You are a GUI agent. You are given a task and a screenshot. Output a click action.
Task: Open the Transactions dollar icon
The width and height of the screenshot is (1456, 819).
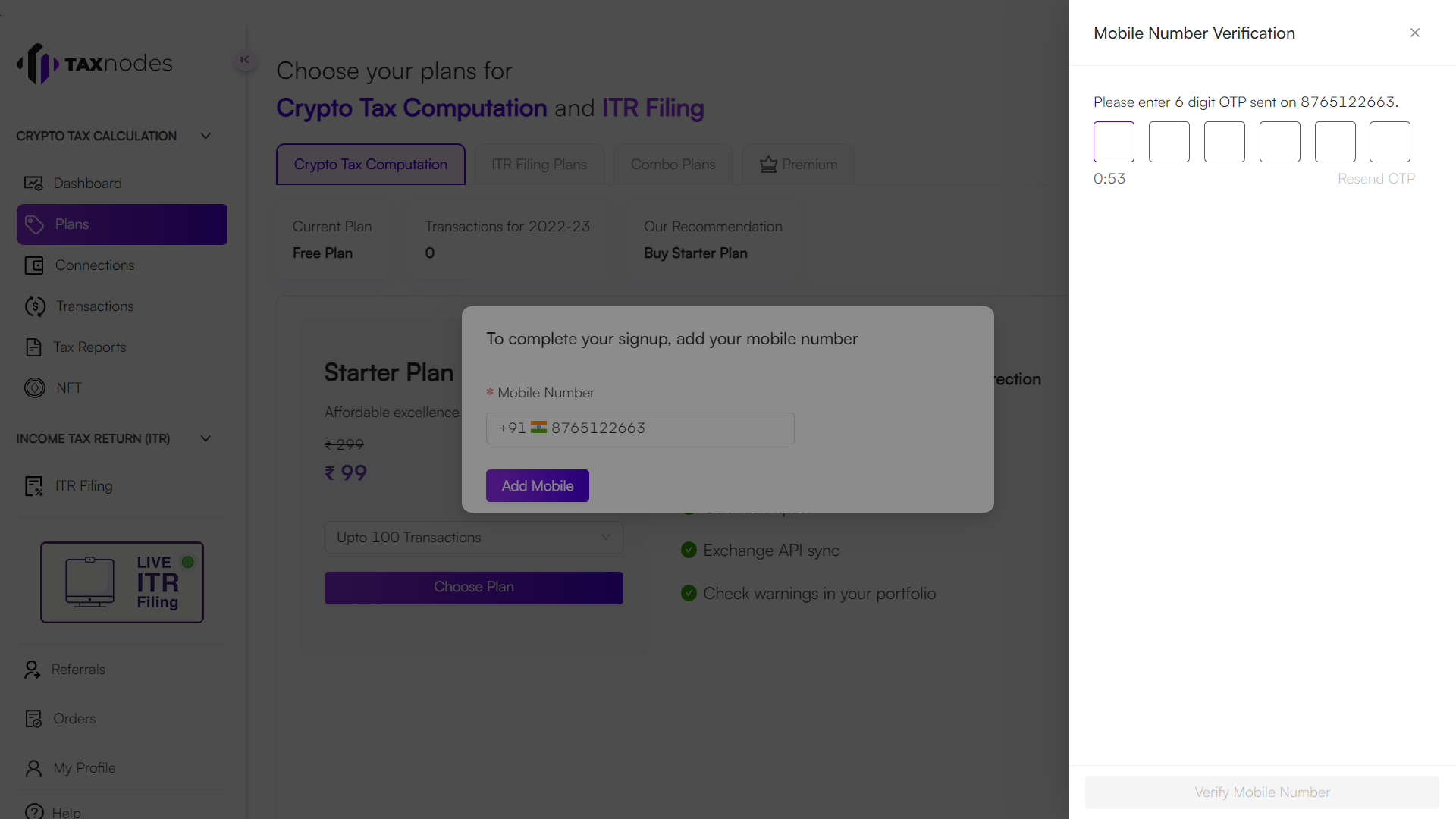point(35,306)
